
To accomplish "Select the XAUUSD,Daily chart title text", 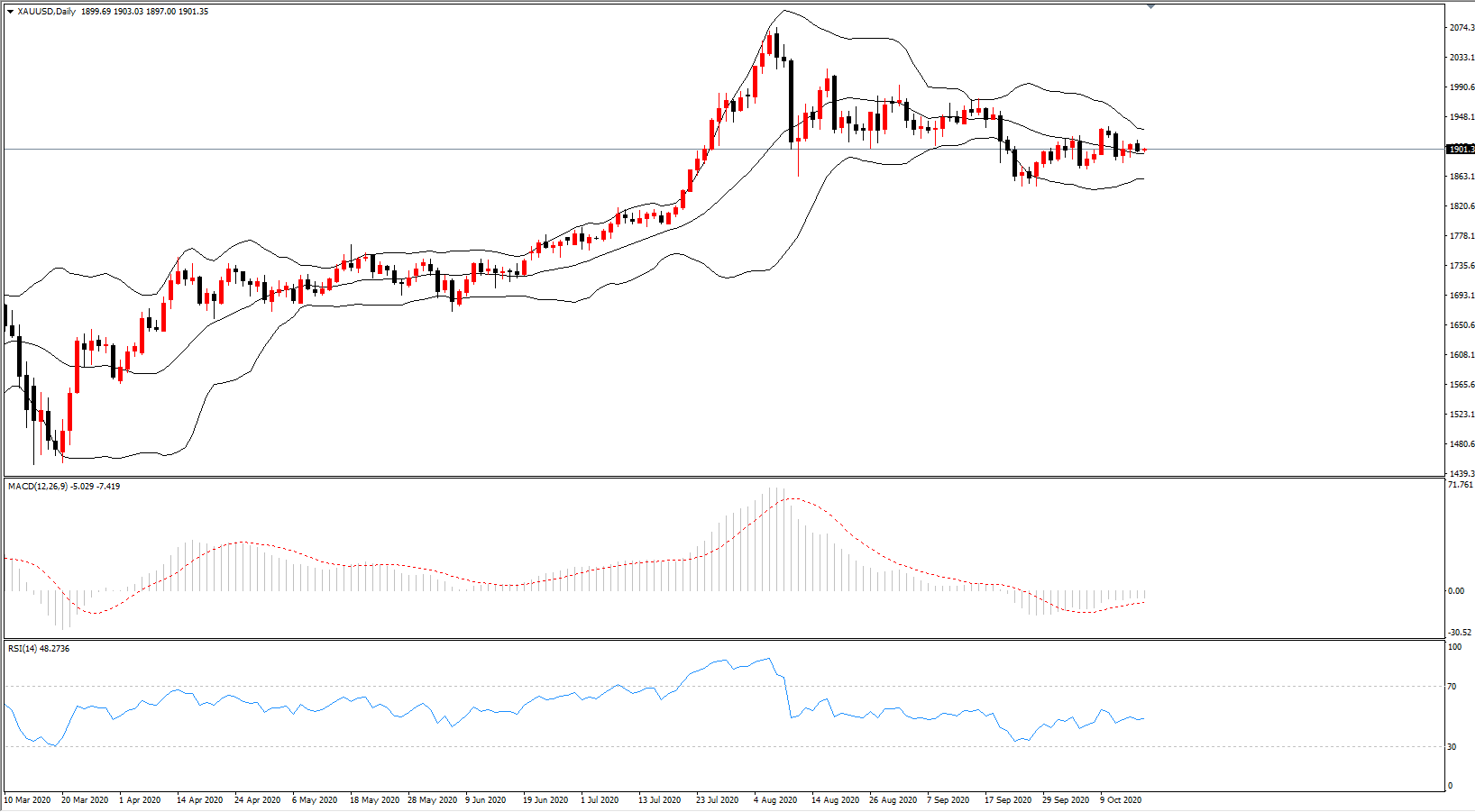I will pyautogui.click(x=46, y=12).
